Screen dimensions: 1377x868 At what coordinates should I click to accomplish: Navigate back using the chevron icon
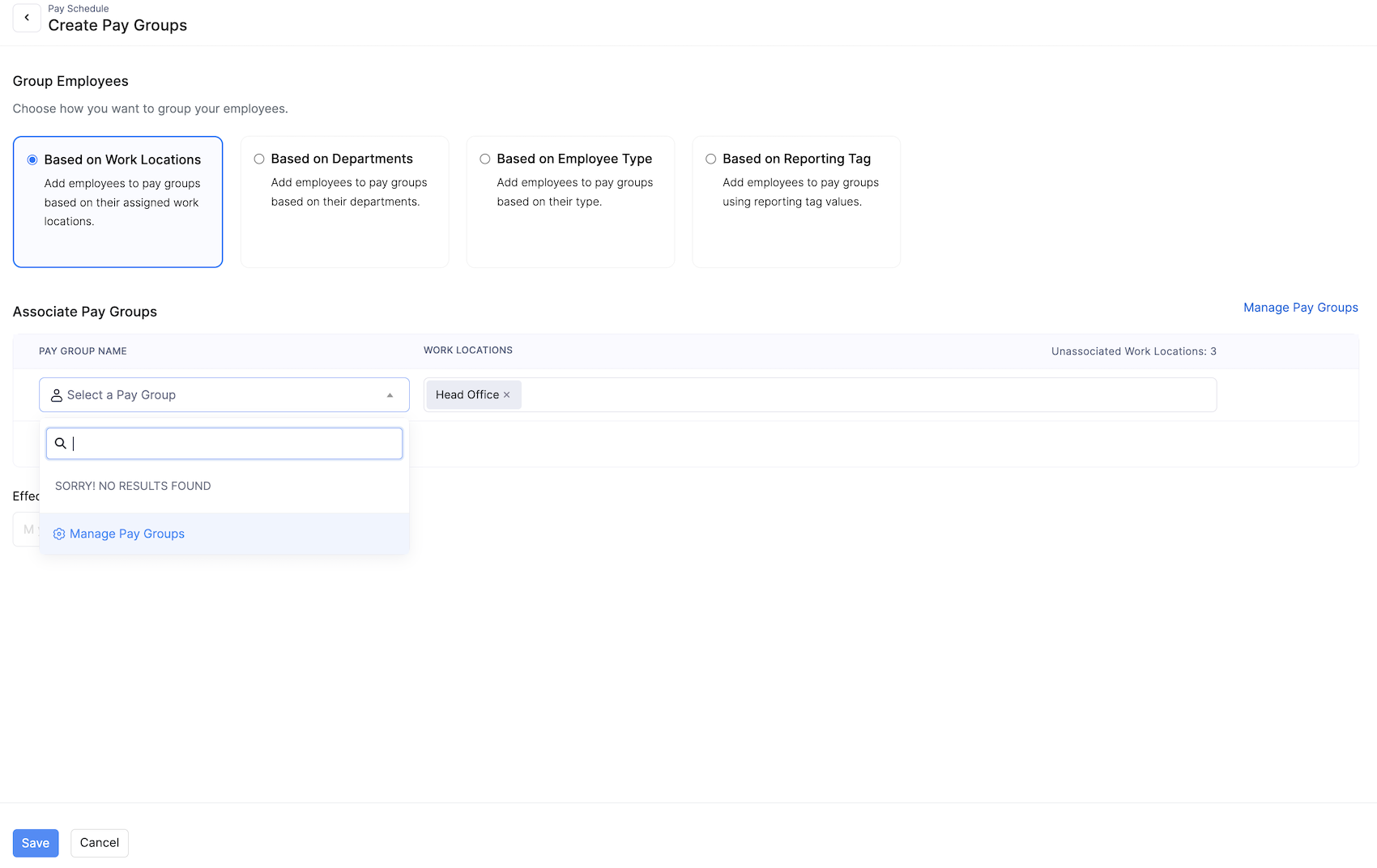click(27, 18)
